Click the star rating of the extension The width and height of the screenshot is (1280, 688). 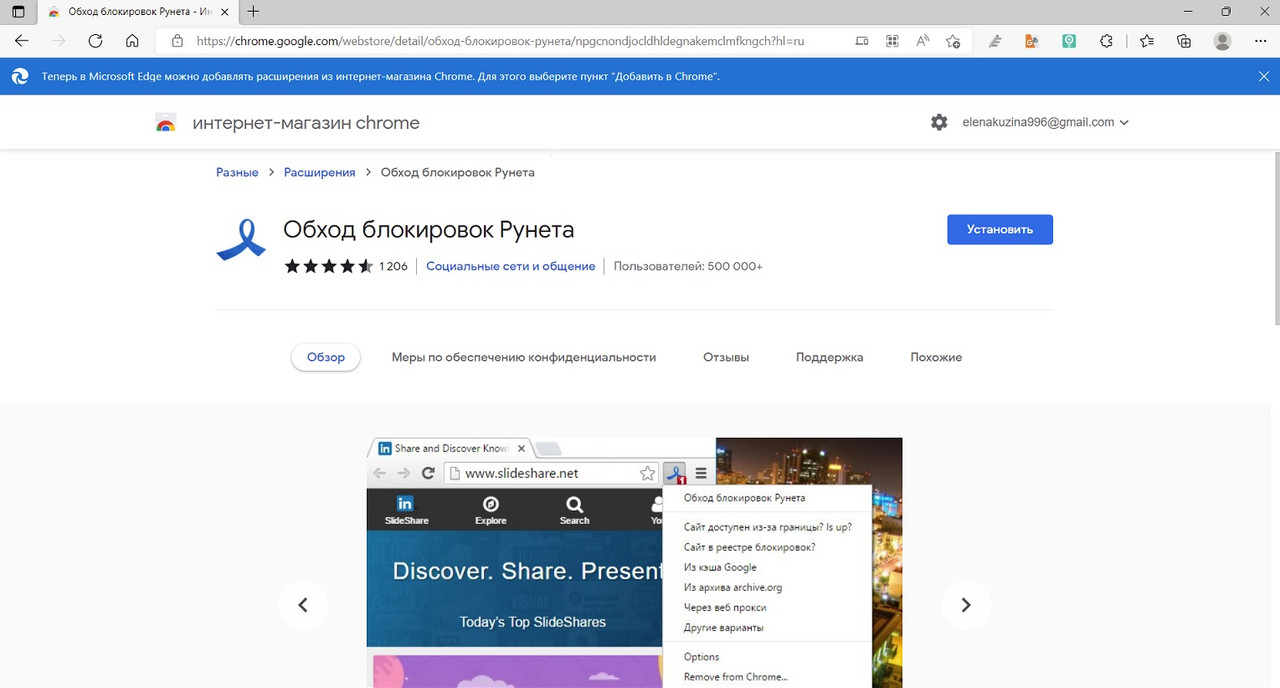pyautogui.click(x=328, y=266)
